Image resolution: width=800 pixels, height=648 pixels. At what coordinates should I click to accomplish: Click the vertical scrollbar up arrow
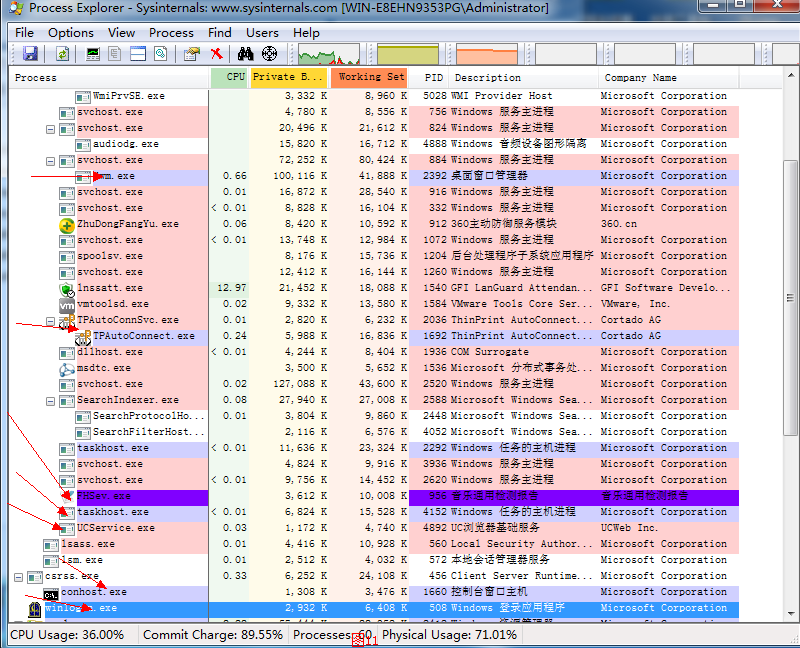[791, 76]
